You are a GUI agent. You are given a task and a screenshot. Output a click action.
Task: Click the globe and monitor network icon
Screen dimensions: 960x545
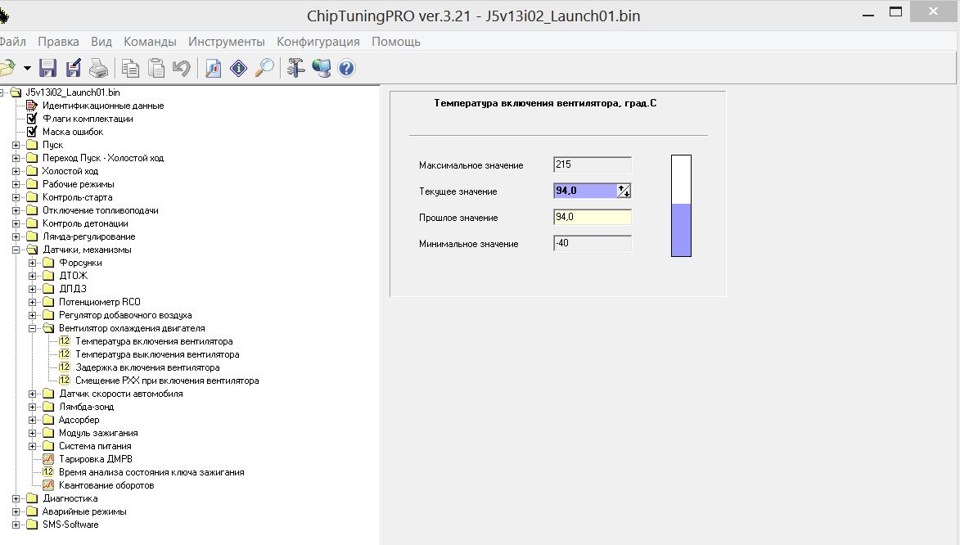[321, 68]
